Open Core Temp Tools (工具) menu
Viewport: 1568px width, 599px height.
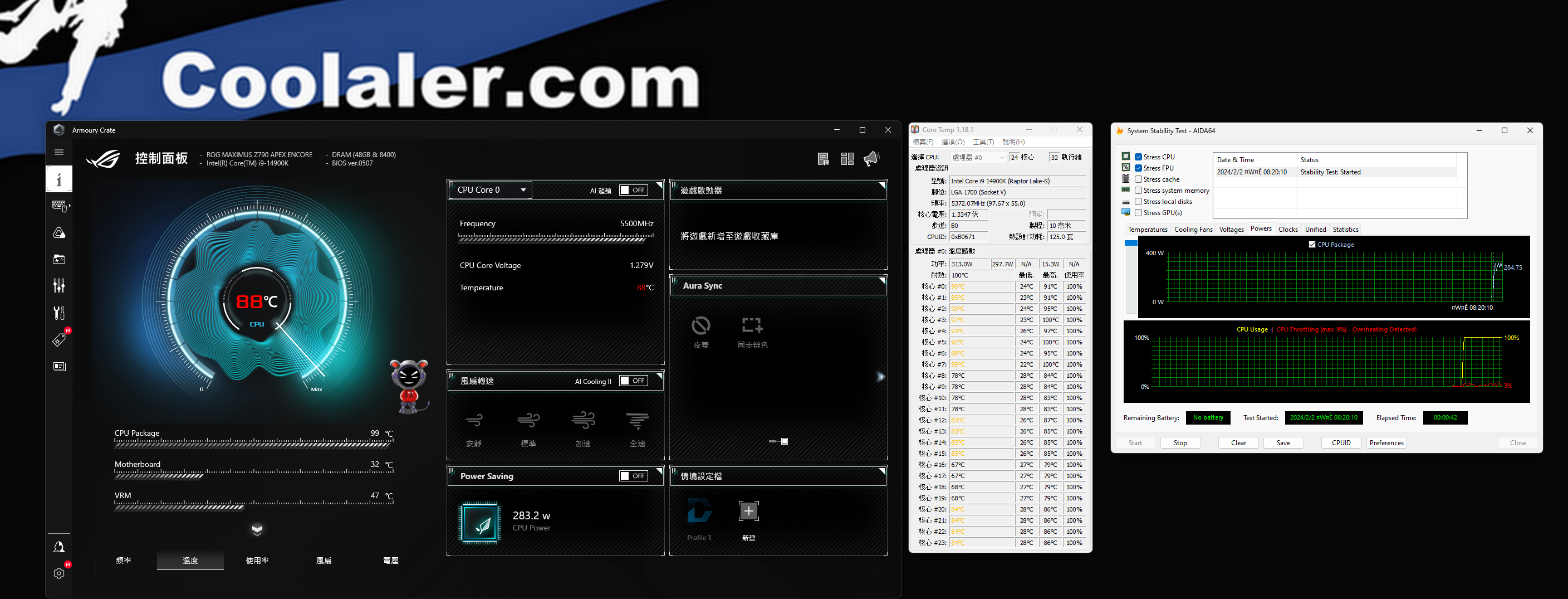tap(983, 142)
